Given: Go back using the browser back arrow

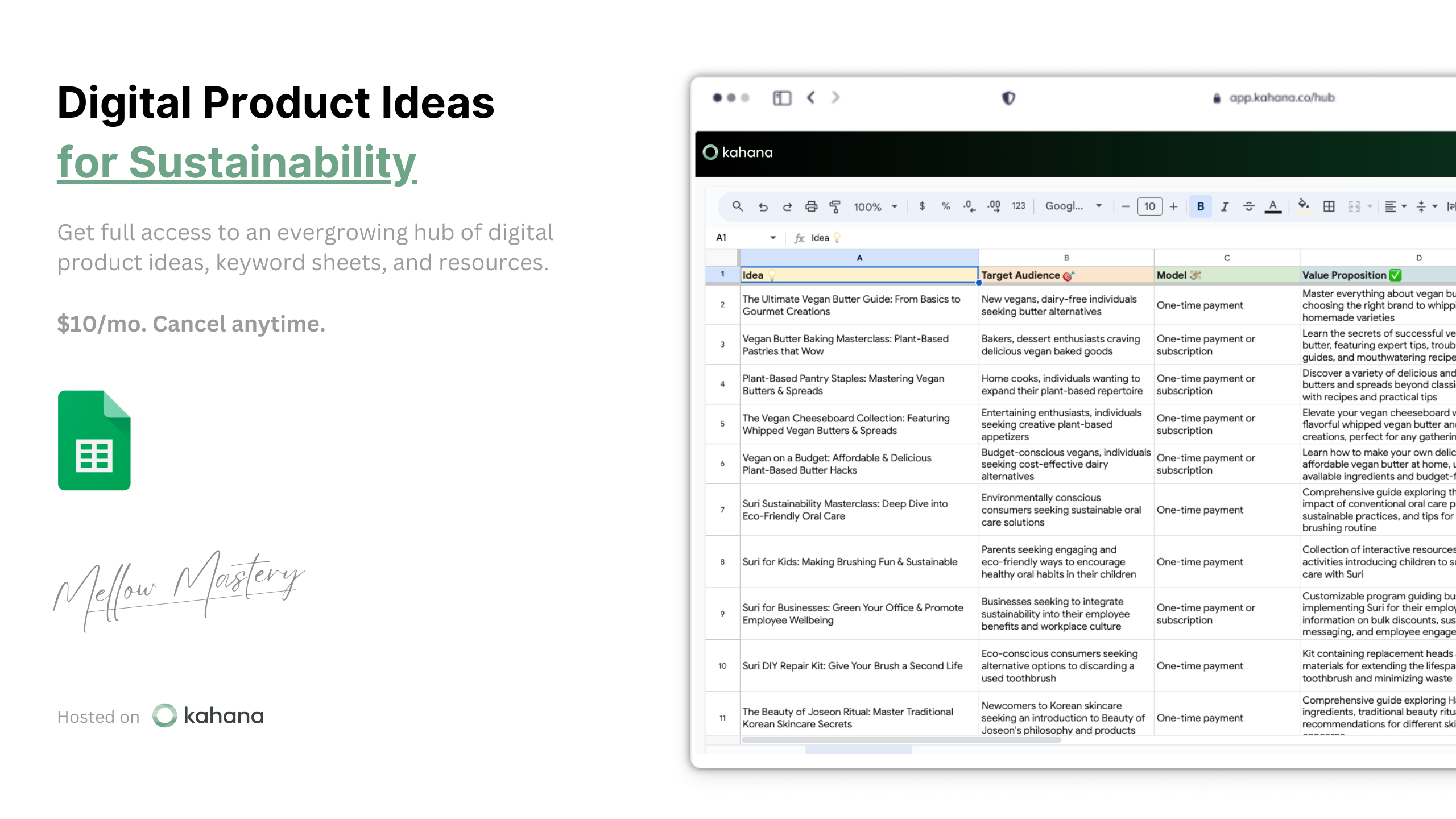Looking at the screenshot, I should pyautogui.click(x=811, y=98).
